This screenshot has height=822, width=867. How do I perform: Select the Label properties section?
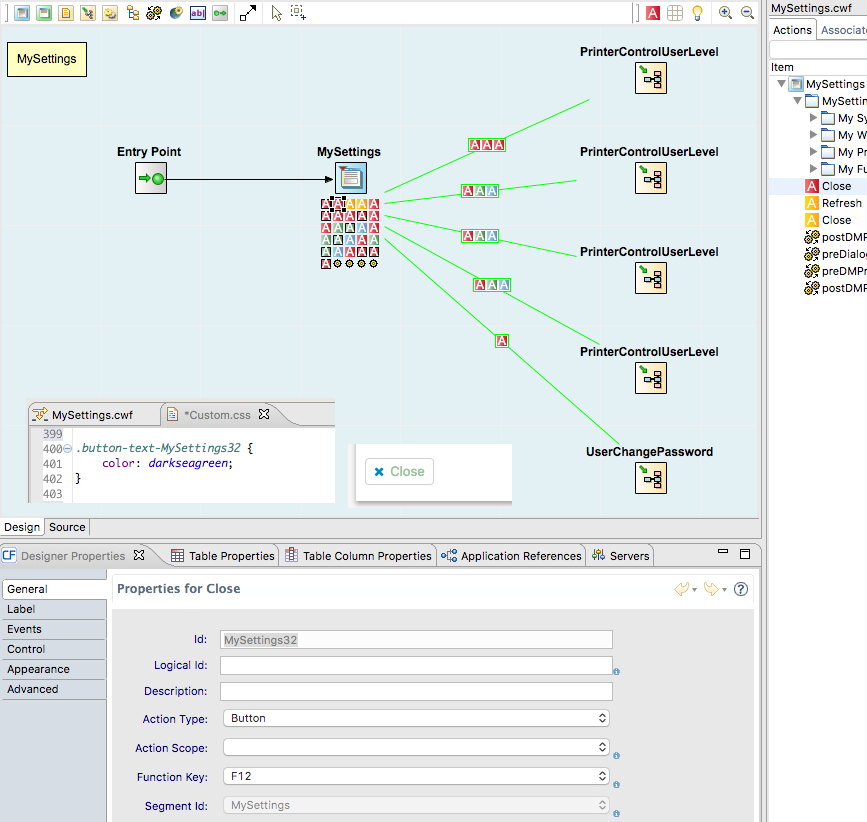(54, 609)
